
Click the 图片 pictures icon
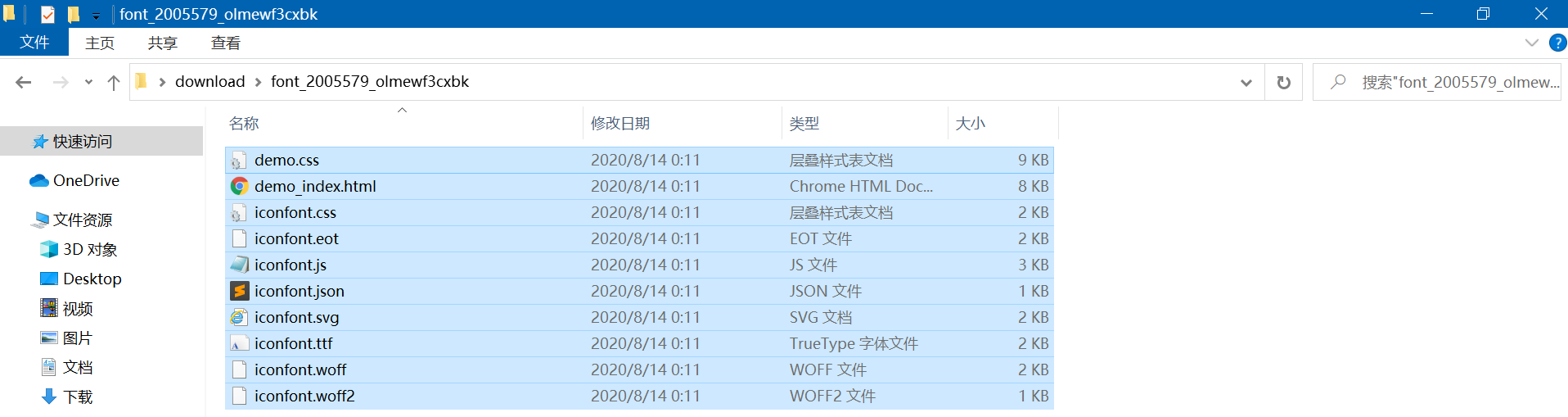[49, 338]
